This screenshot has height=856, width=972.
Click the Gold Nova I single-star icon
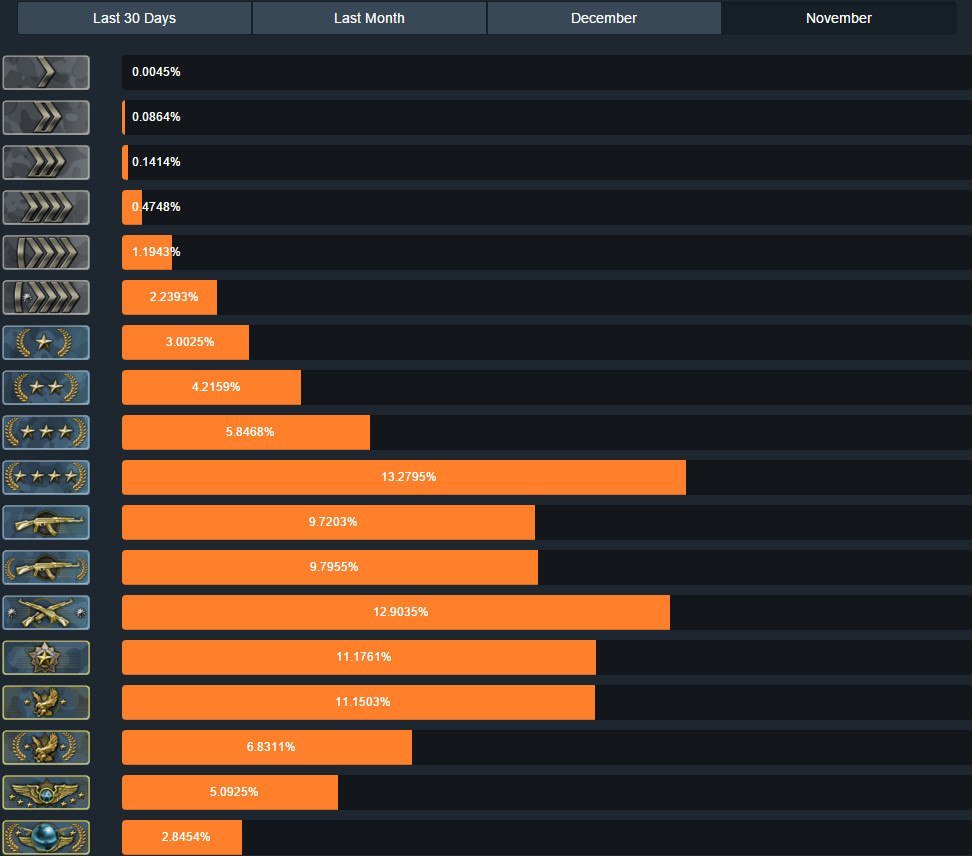(46, 342)
